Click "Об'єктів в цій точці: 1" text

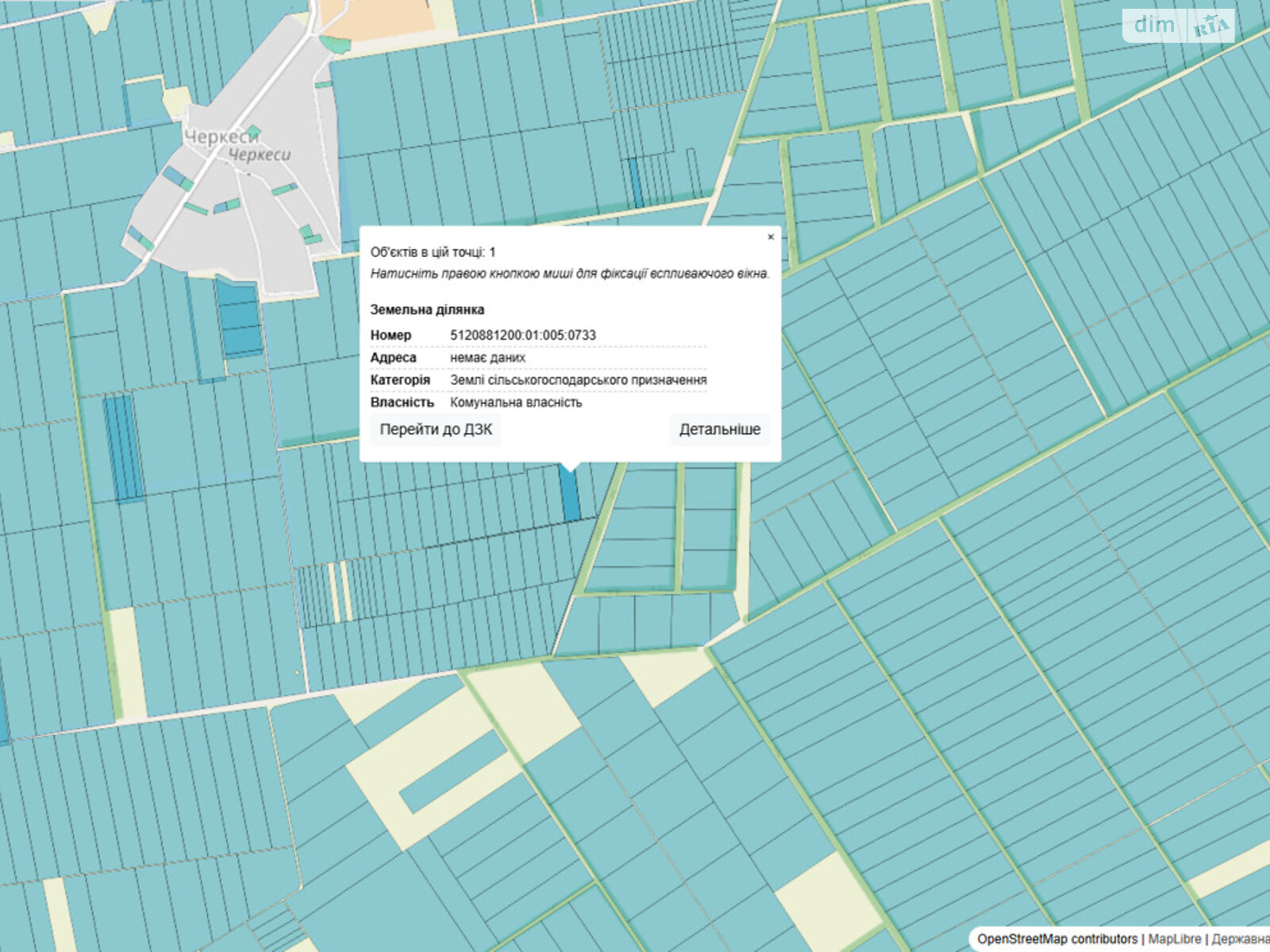(433, 252)
